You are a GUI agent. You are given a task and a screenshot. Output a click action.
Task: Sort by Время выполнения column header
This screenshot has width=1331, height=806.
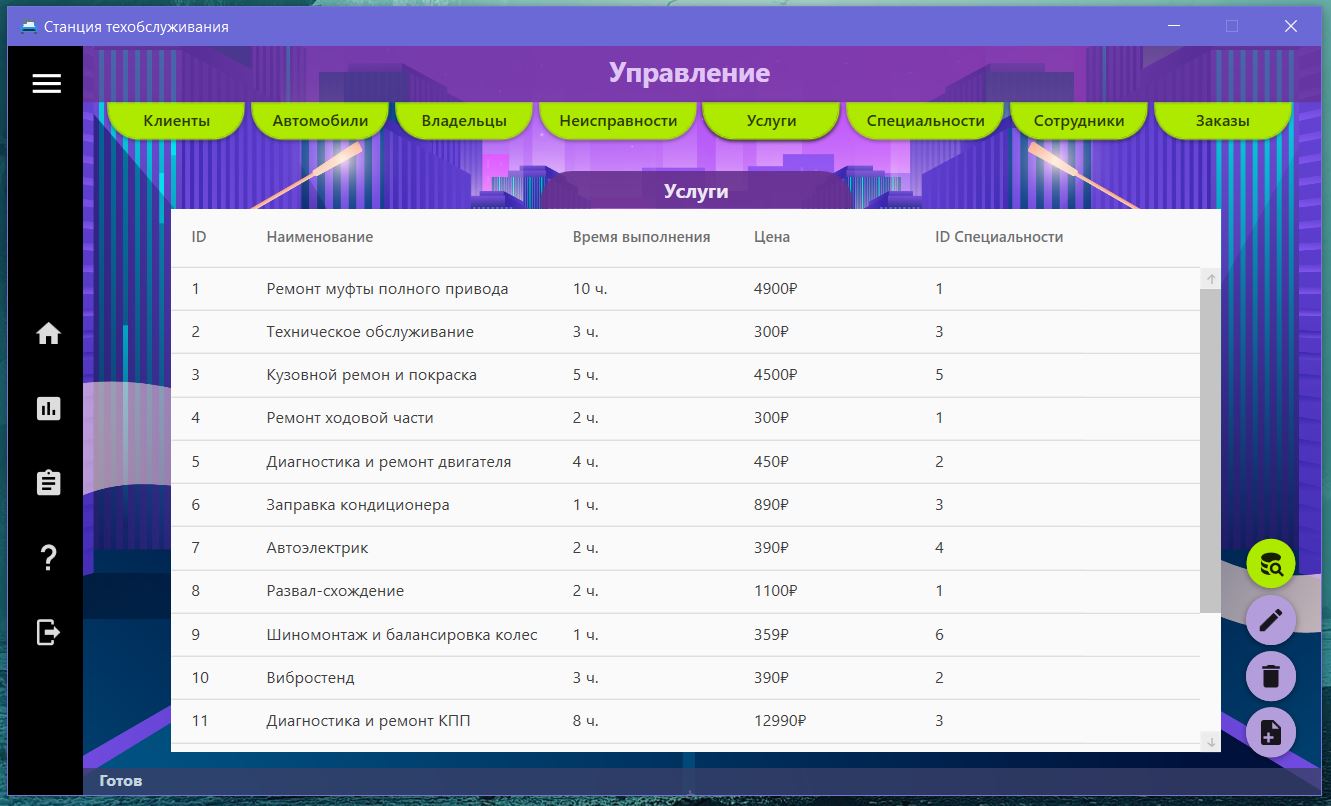tap(641, 237)
